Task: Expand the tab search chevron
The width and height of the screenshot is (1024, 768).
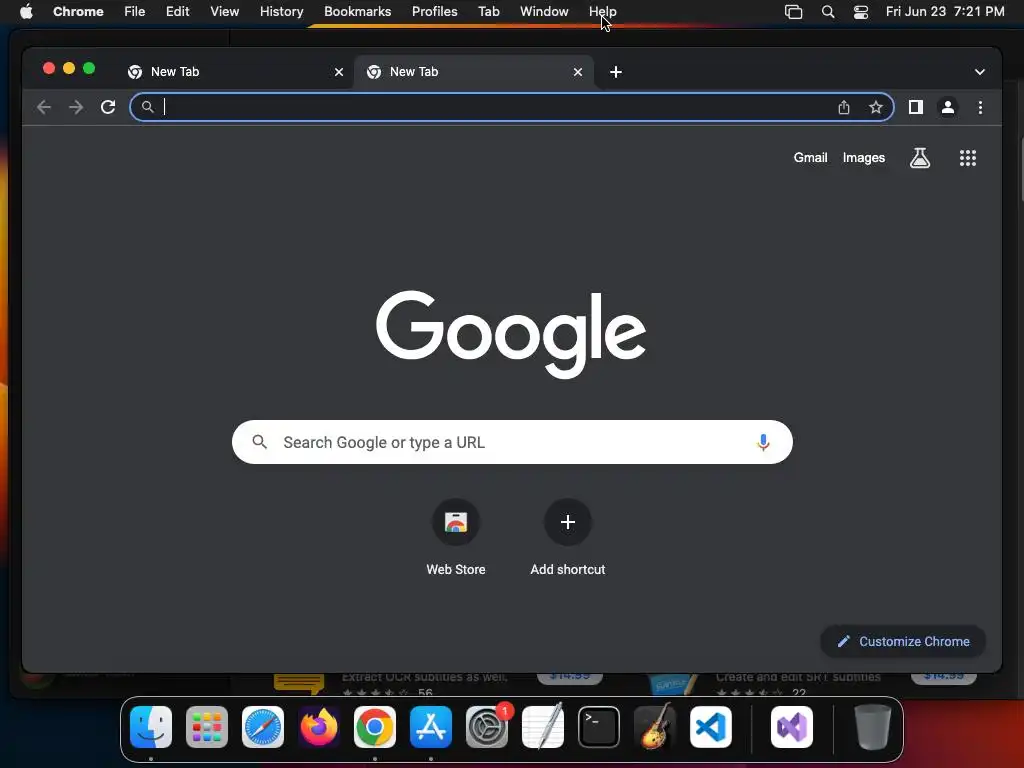Action: coord(980,72)
